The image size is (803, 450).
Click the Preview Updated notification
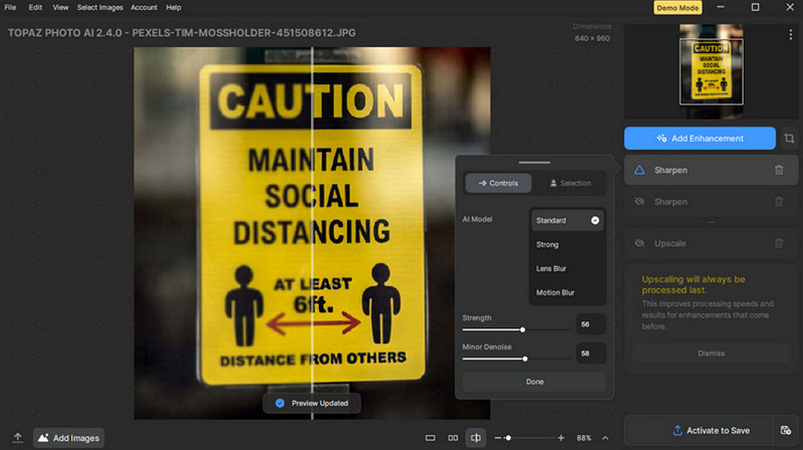[x=312, y=403]
